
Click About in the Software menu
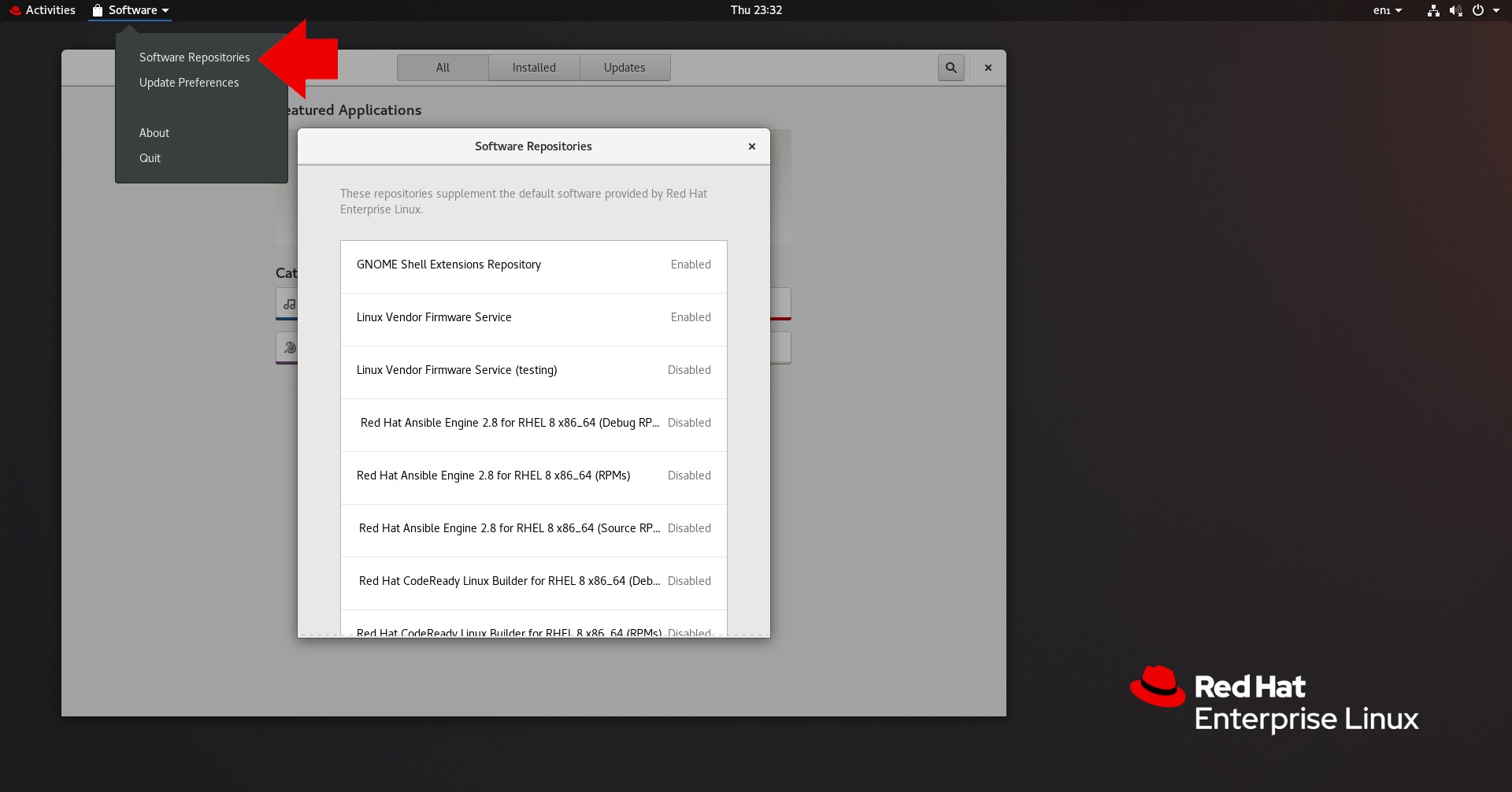[x=154, y=132]
